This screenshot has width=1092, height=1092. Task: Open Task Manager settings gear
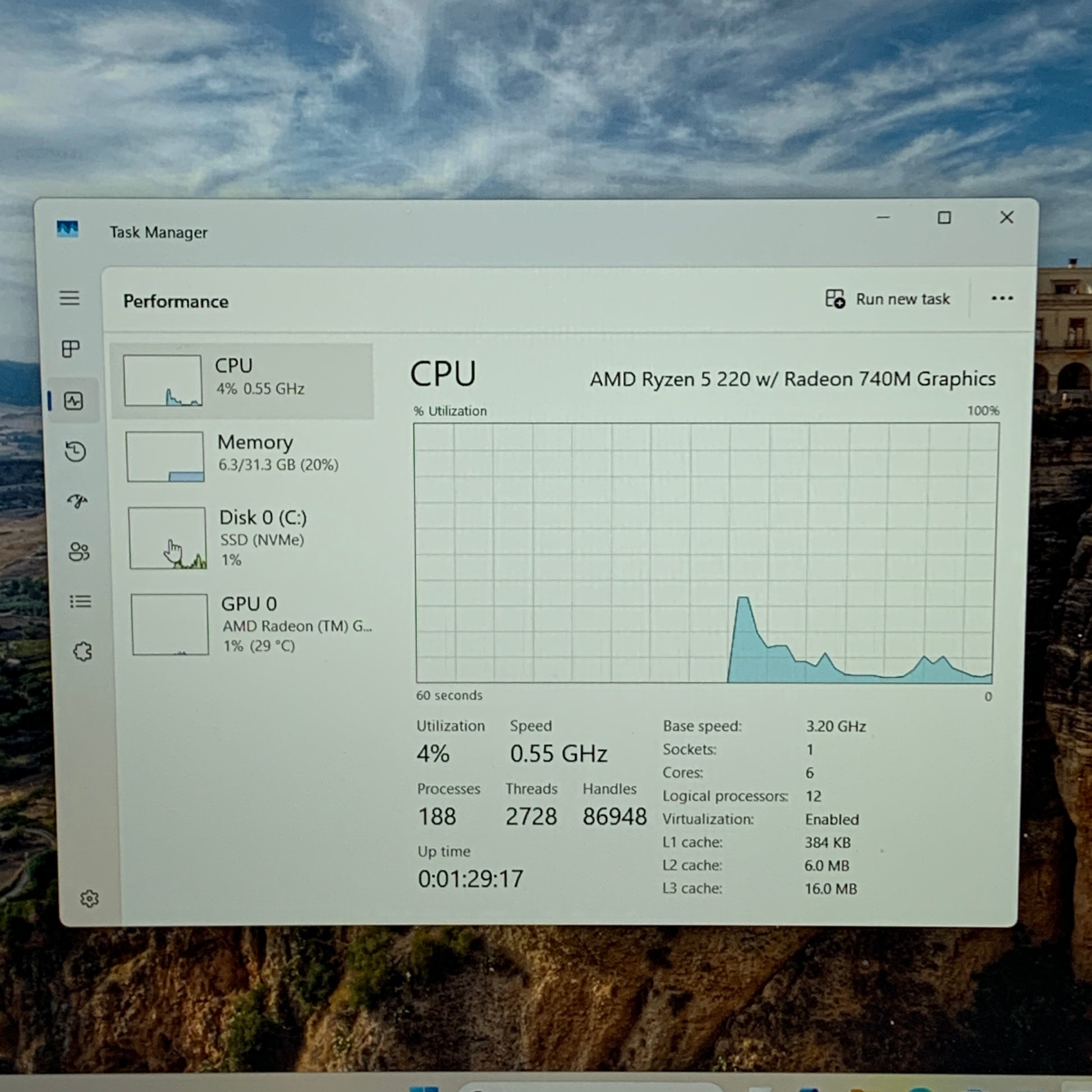(x=89, y=898)
